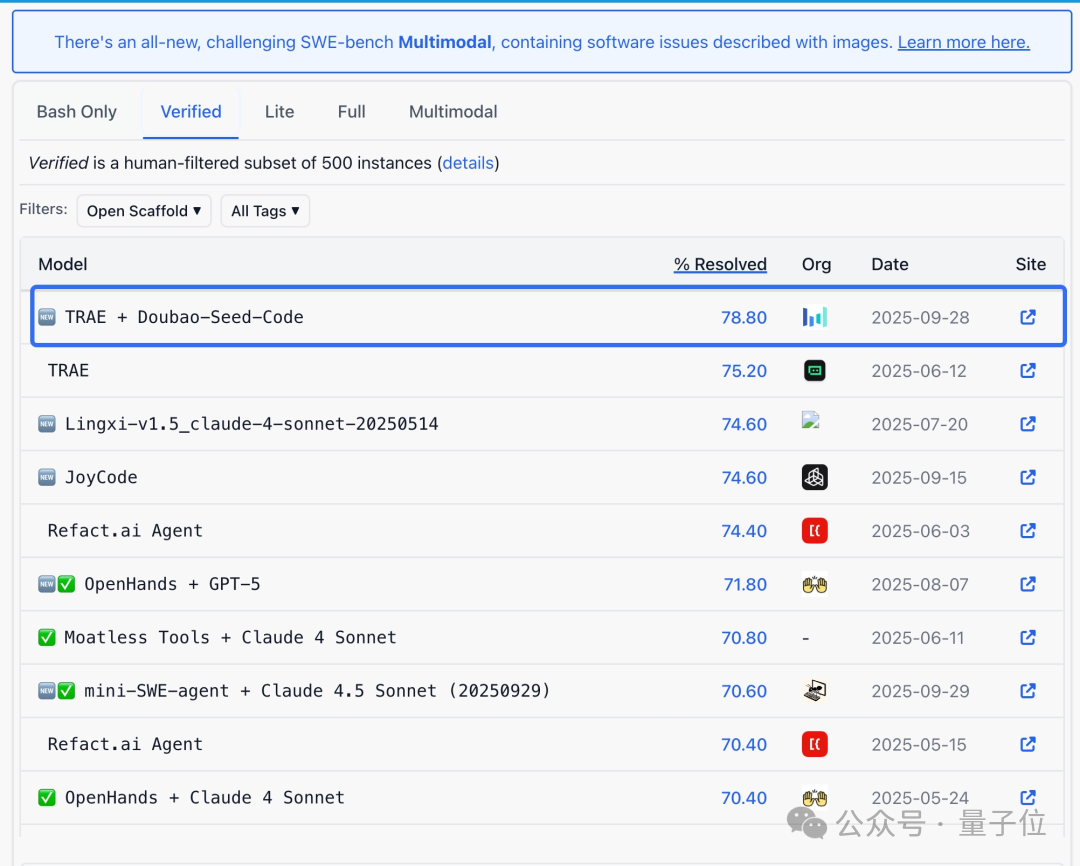Click the NEW badge next to Lingxi-v1.5

point(44,424)
